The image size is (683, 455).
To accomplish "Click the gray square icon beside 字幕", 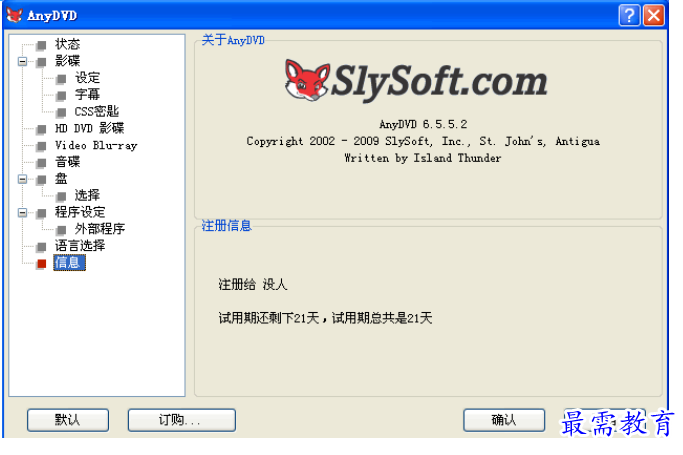I will (x=61, y=96).
